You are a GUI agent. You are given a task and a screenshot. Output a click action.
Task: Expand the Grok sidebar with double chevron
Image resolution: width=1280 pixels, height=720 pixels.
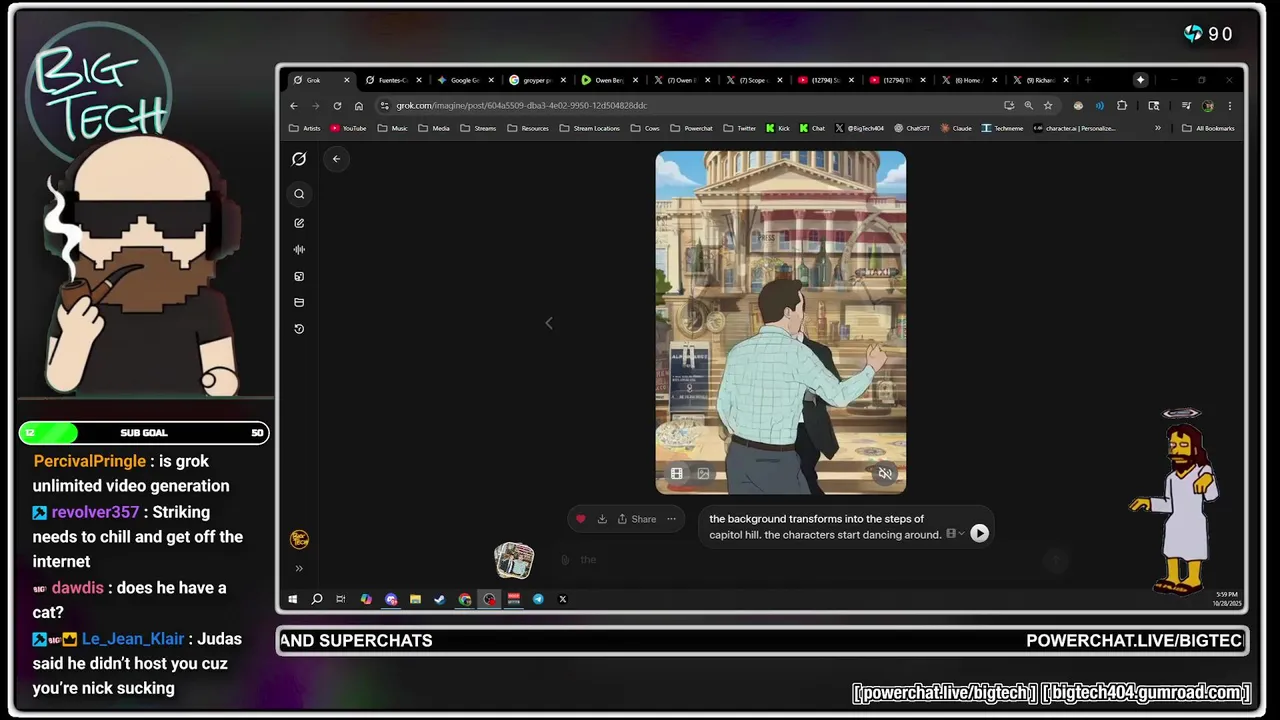[x=299, y=568]
